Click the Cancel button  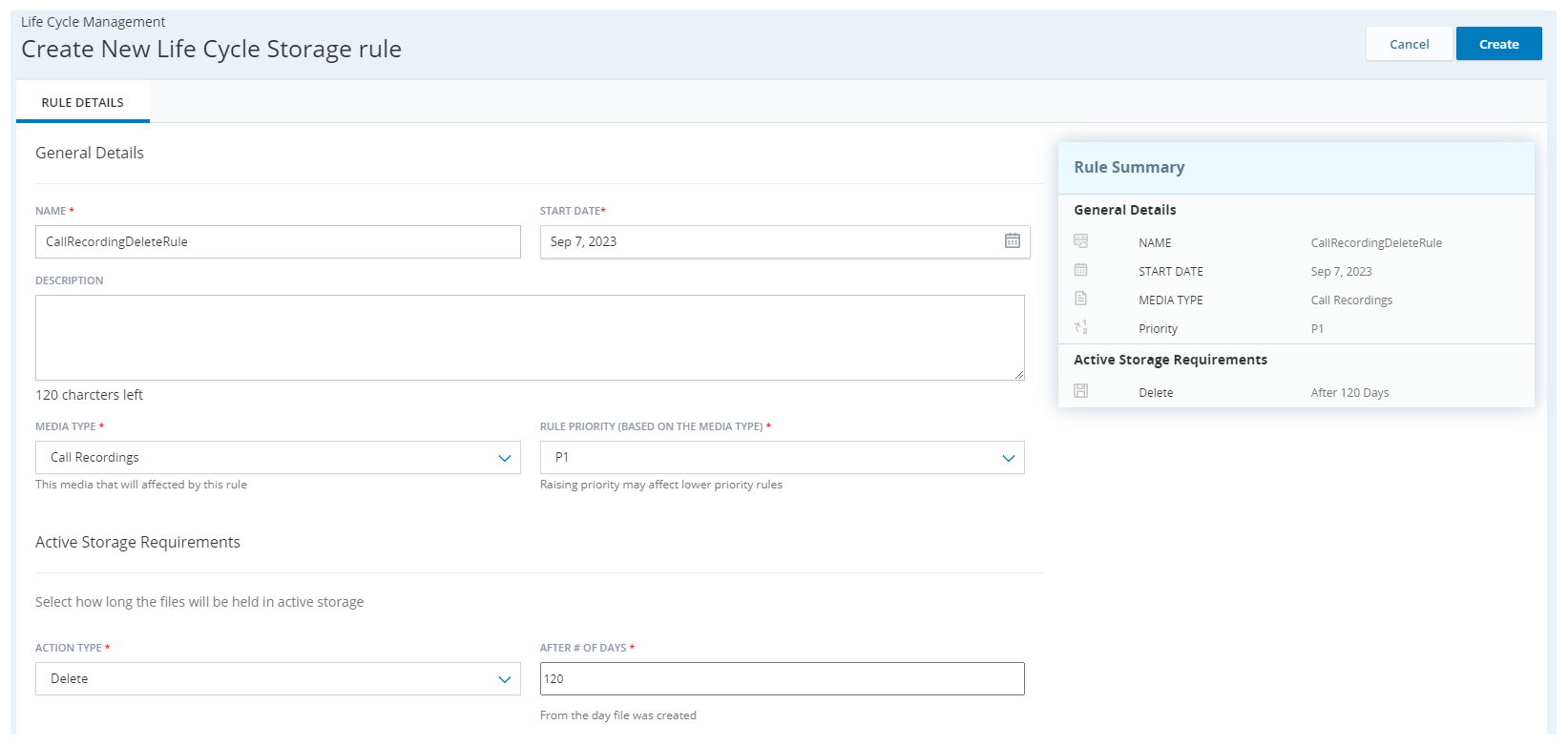coord(1409,44)
